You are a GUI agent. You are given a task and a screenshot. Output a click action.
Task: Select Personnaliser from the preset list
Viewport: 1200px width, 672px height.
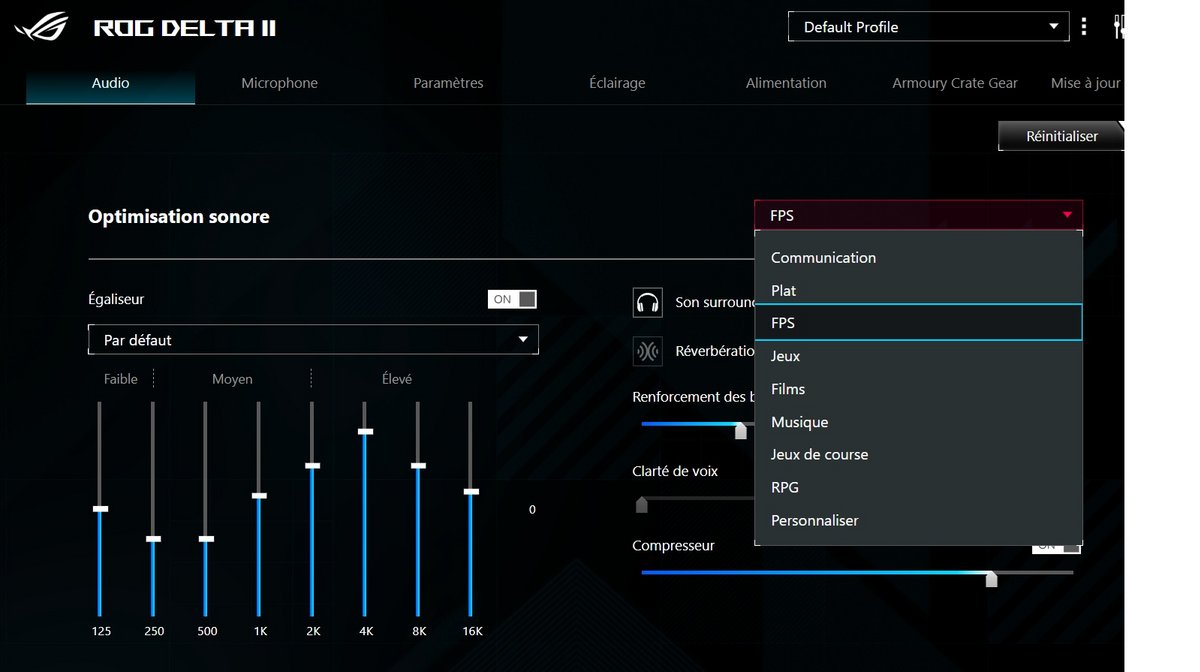pos(918,520)
